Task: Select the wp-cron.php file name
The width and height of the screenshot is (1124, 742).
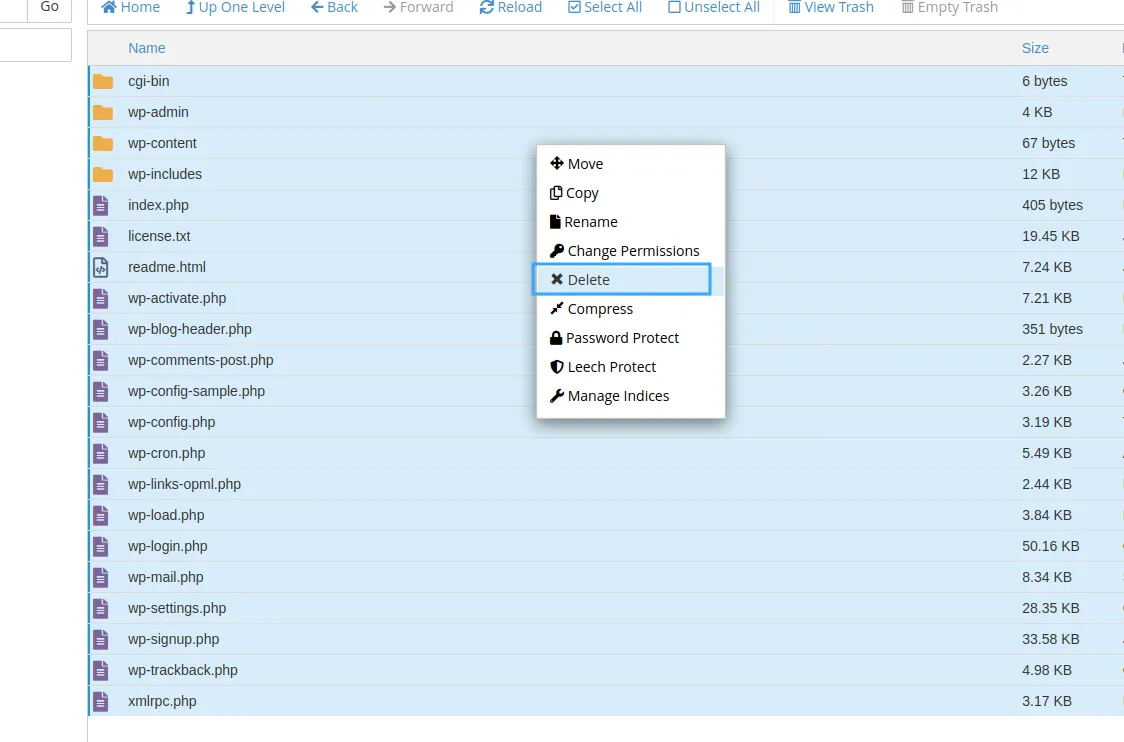Action: coord(166,453)
